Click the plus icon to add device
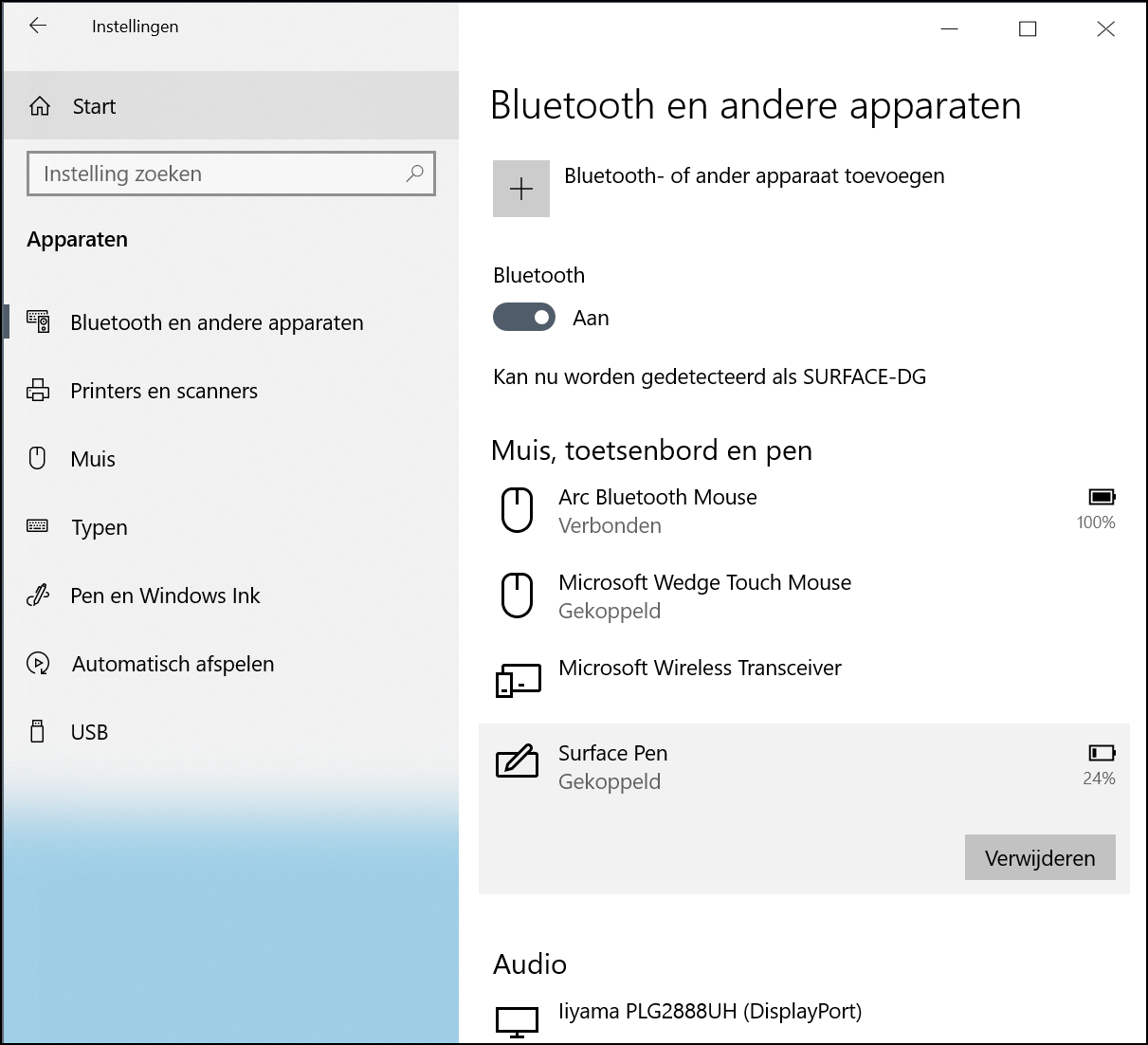The image size is (1148, 1045). pyautogui.click(x=521, y=189)
